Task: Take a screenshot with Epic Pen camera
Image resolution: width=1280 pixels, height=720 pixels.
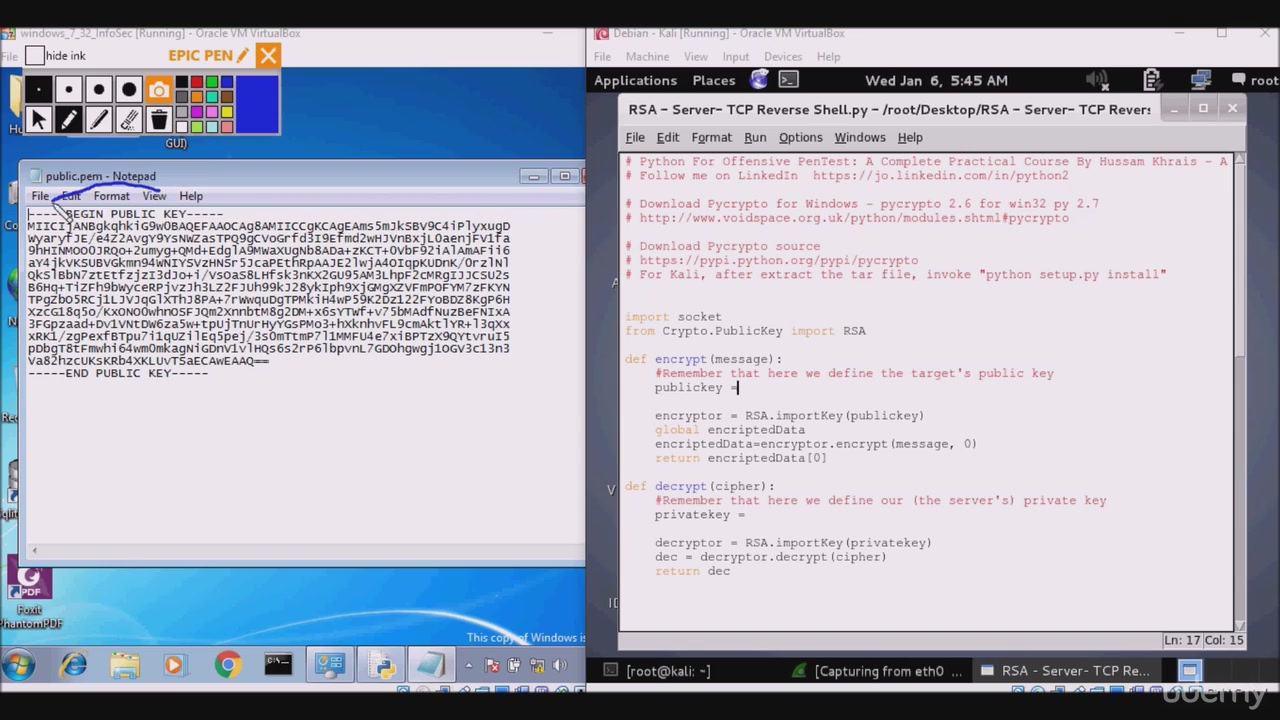Action: pyautogui.click(x=158, y=90)
